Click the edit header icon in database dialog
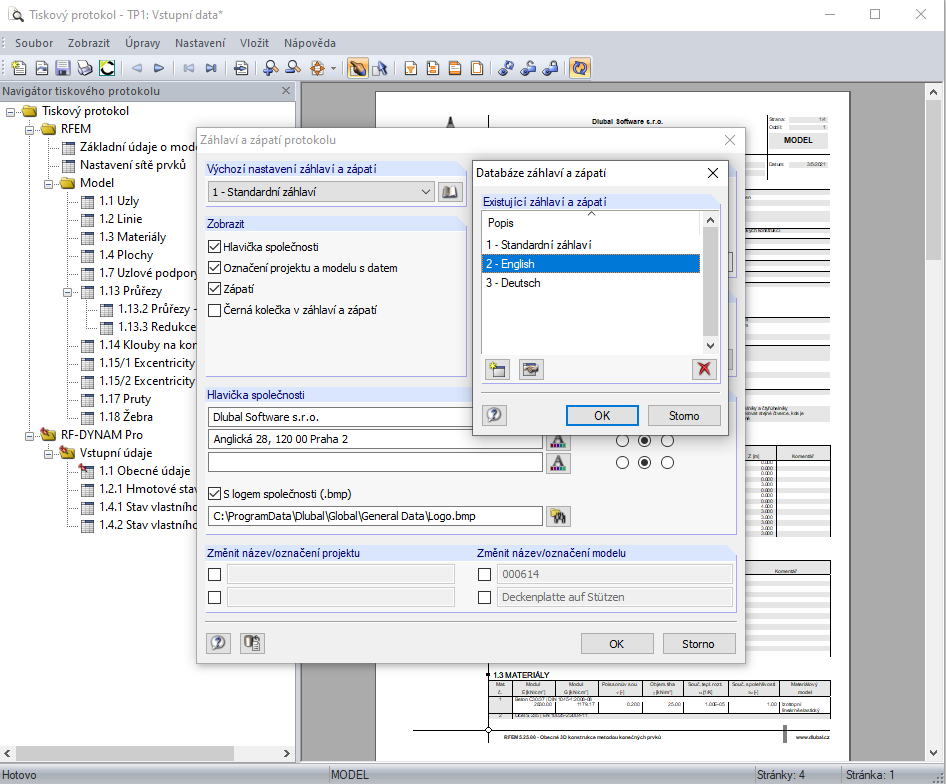 (531, 369)
